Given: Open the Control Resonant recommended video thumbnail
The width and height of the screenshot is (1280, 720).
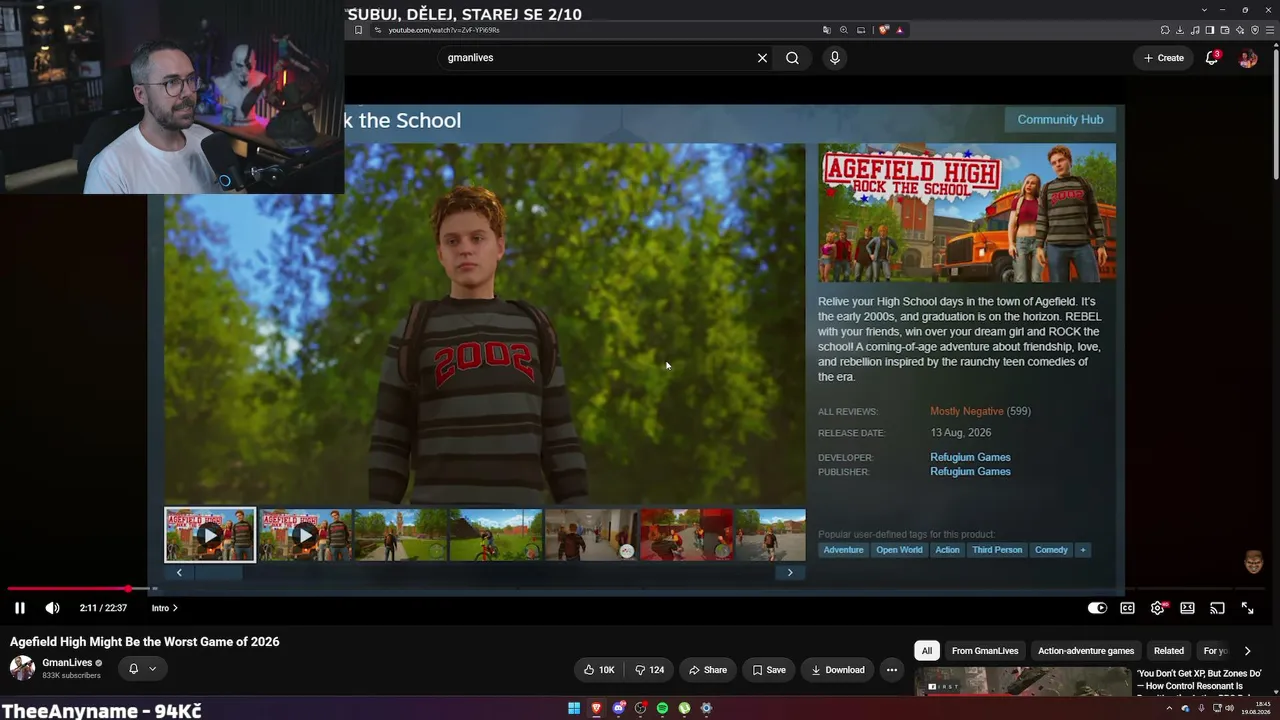Looking at the screenshot, I should pyautogui.click(x=1022, y=682).
